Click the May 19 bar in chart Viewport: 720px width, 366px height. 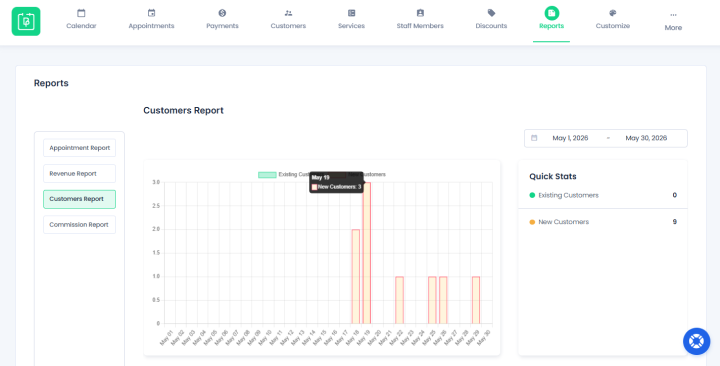click(x=366, y=253)
